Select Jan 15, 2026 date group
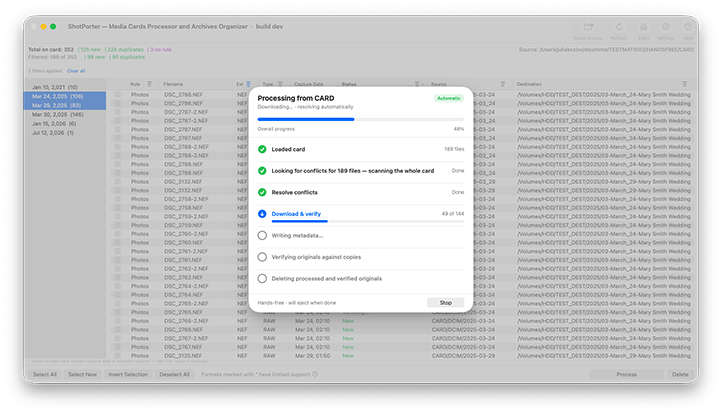Image resolution: width=722 pixels, height=414 pixels. (x=54, y=124)
